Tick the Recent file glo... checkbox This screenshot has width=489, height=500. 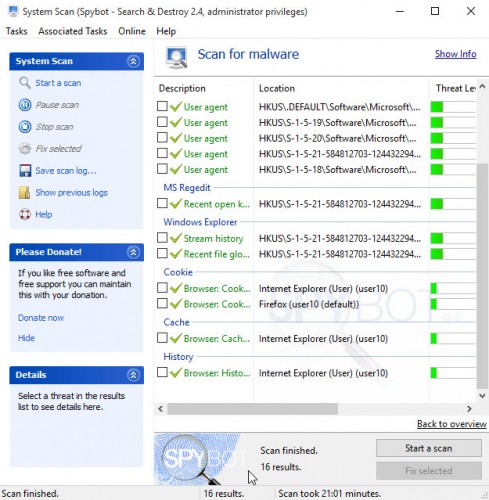coord(162,253)
